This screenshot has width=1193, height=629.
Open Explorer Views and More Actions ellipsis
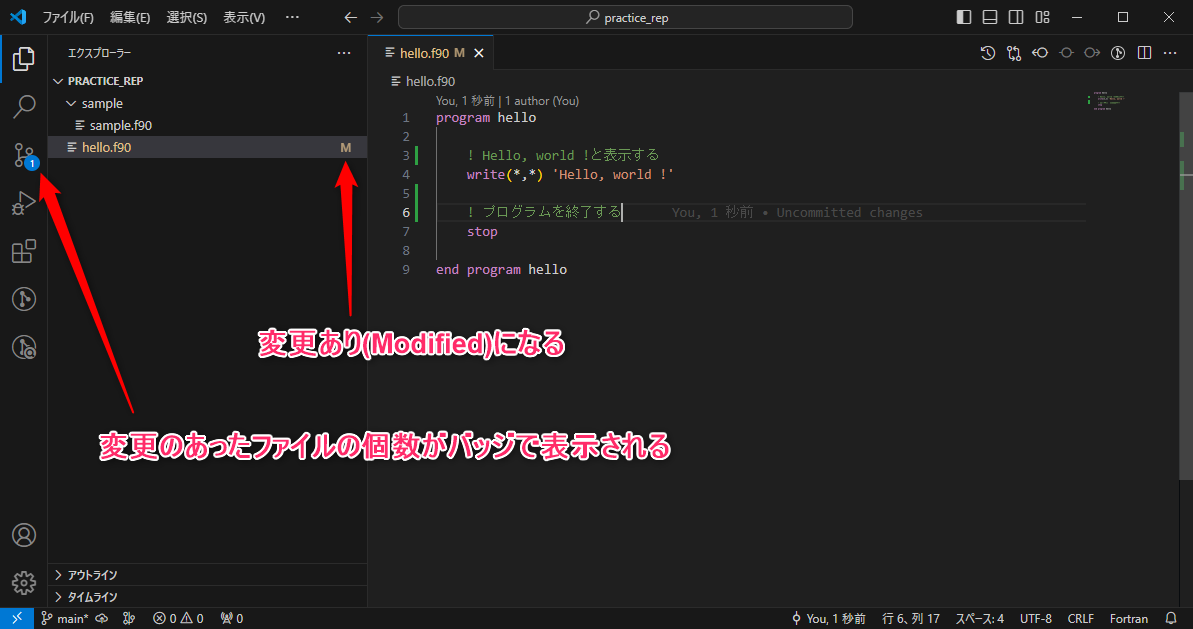click(344, 52)
